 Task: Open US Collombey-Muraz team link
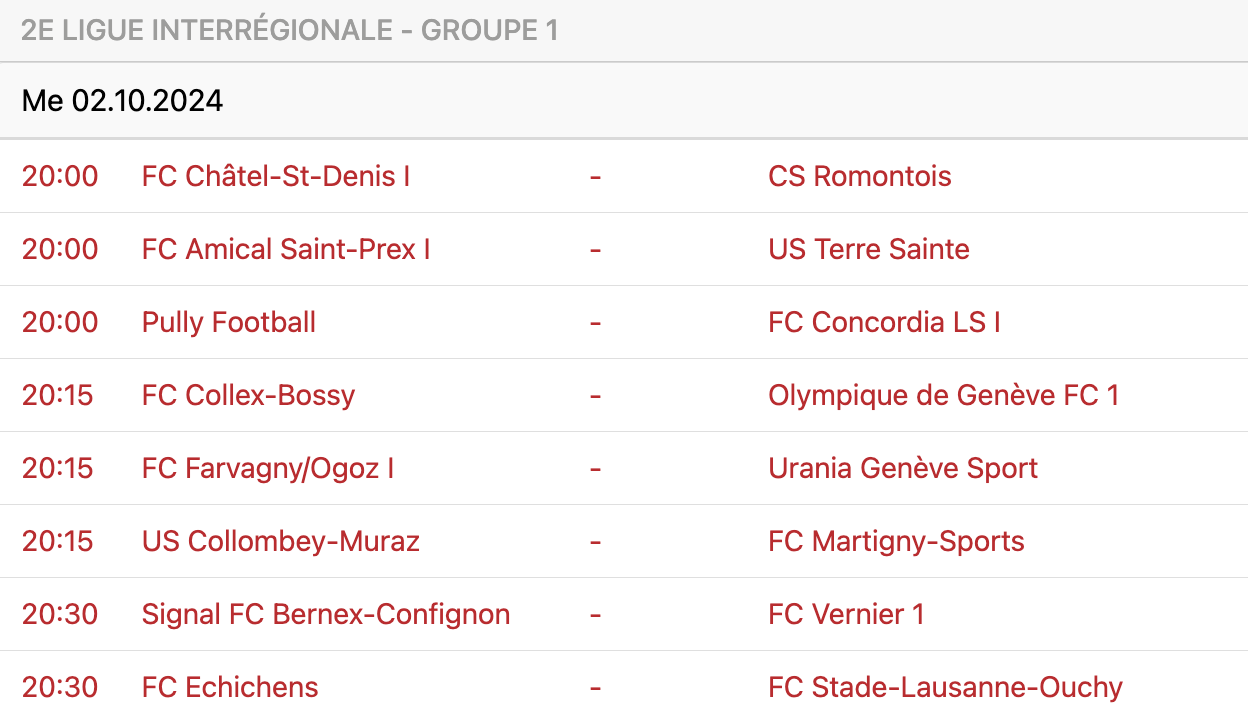click(x=281, y=541)
